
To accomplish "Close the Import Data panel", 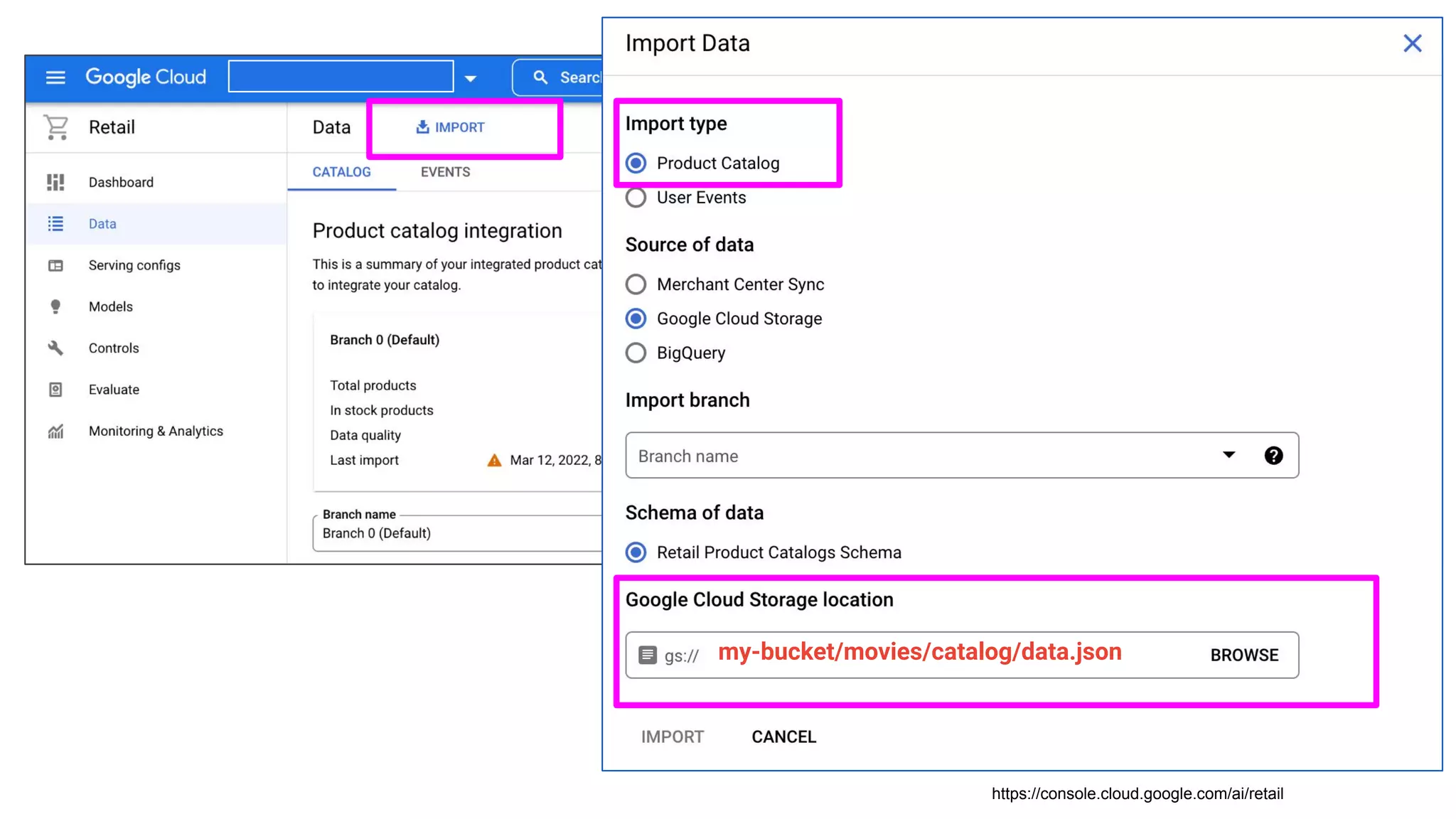I will point(1412,43).
